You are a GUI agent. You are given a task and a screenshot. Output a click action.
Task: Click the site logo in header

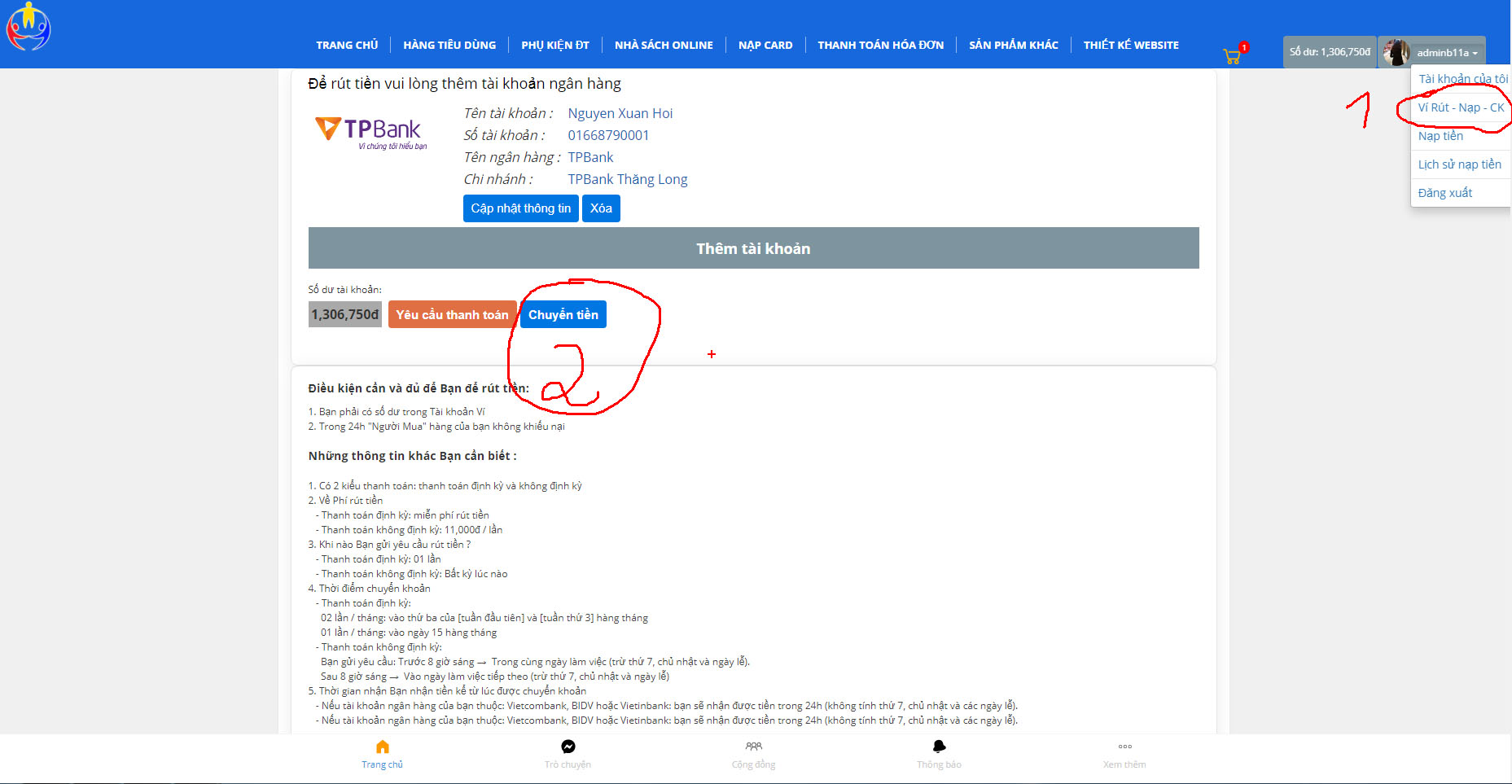coord(28,27)
